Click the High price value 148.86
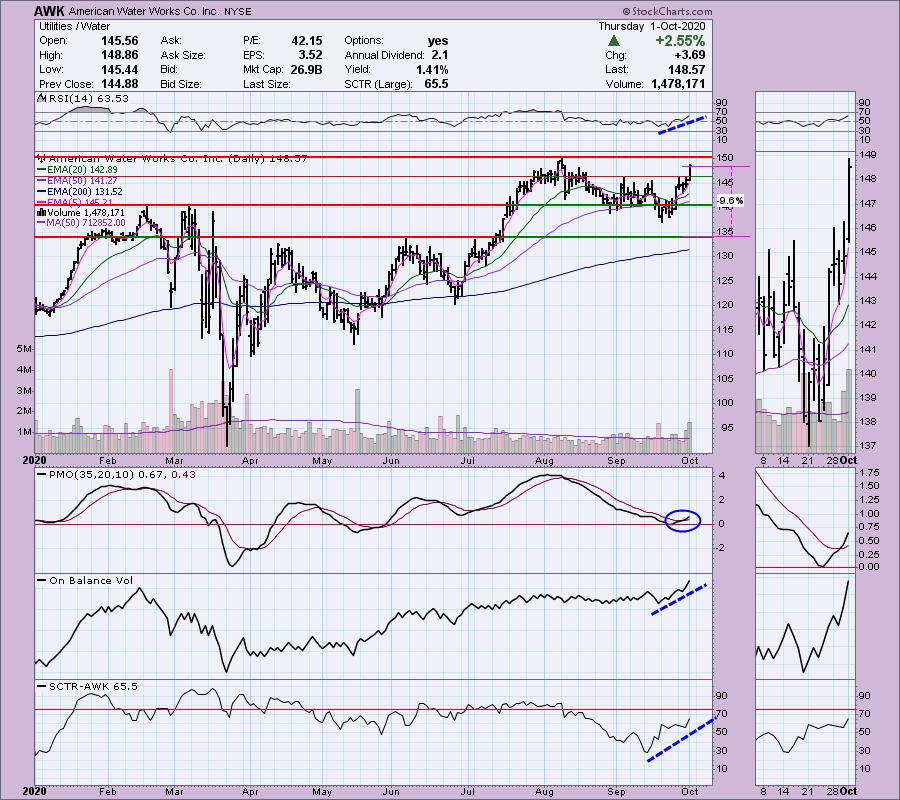This screenshot has height=800, width=900. coord(119,55)
